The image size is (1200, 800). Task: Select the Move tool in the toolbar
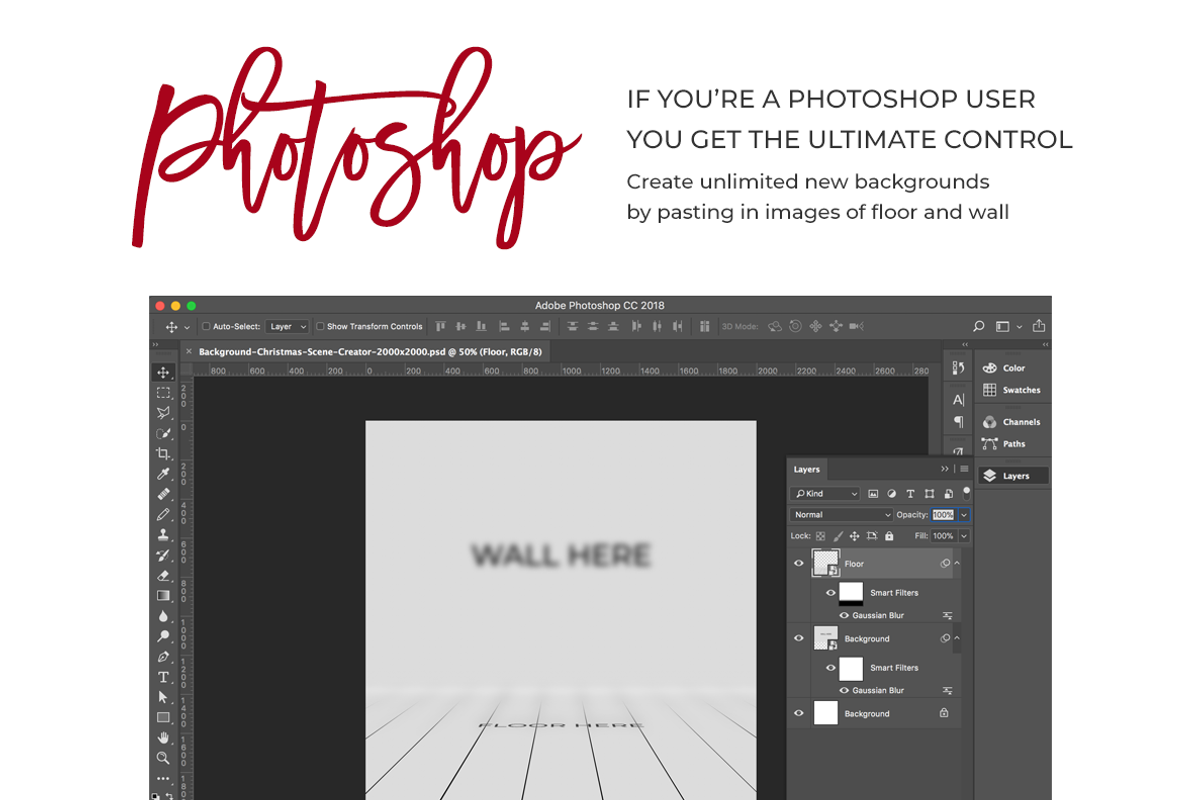click(x=163, y=372)
